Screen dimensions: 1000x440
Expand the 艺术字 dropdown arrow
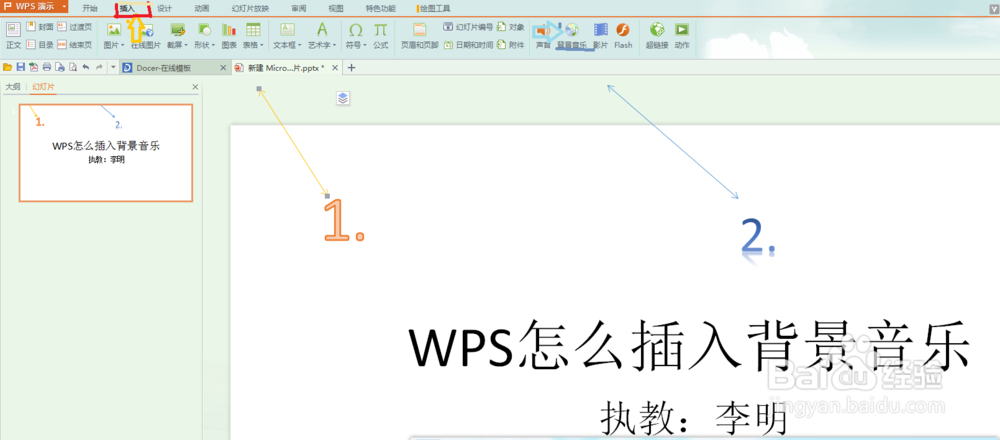[335, 46]
